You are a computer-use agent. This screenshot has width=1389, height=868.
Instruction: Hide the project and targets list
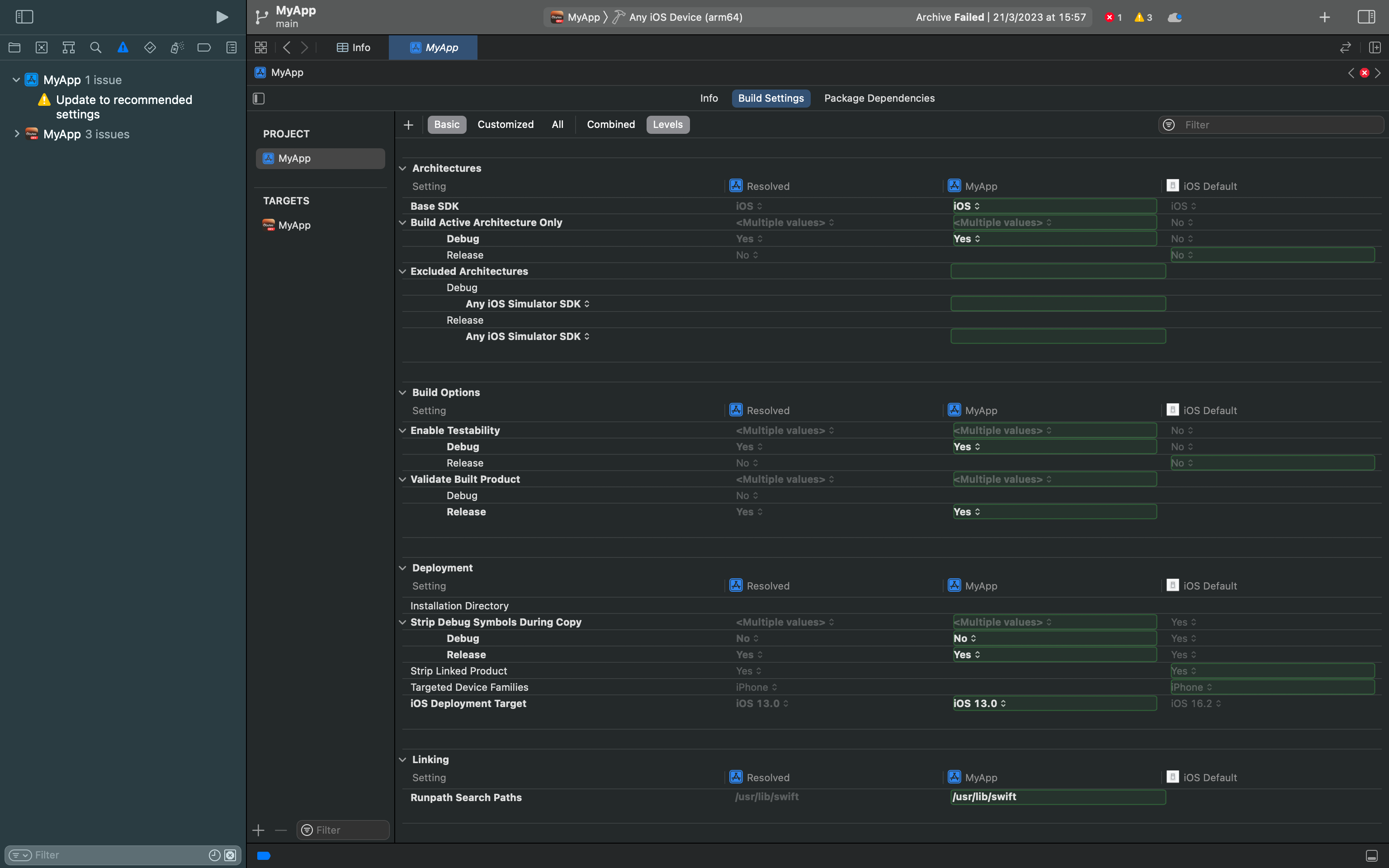[x=259, y=99]
